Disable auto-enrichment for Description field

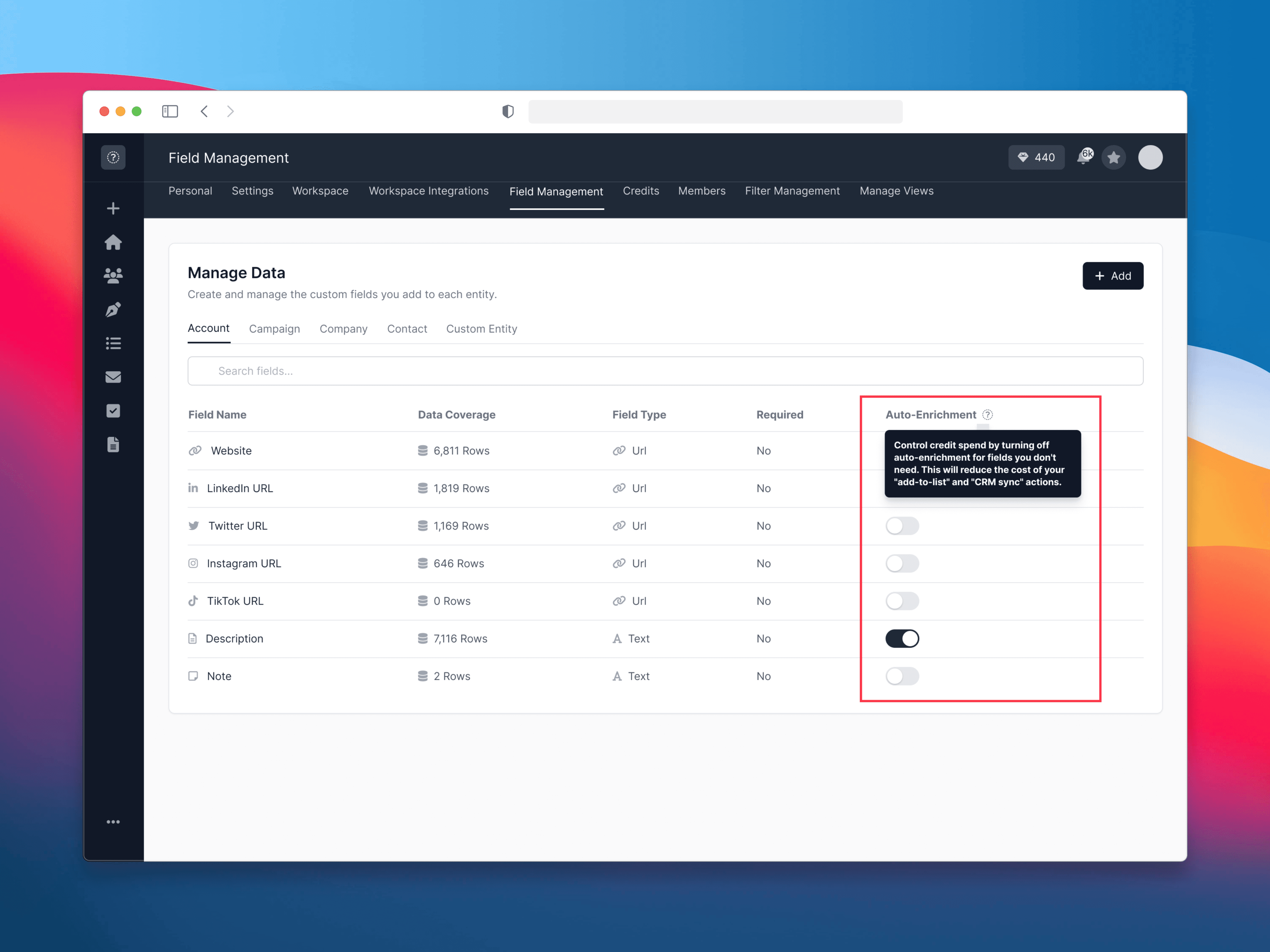(x=902, y=639)
